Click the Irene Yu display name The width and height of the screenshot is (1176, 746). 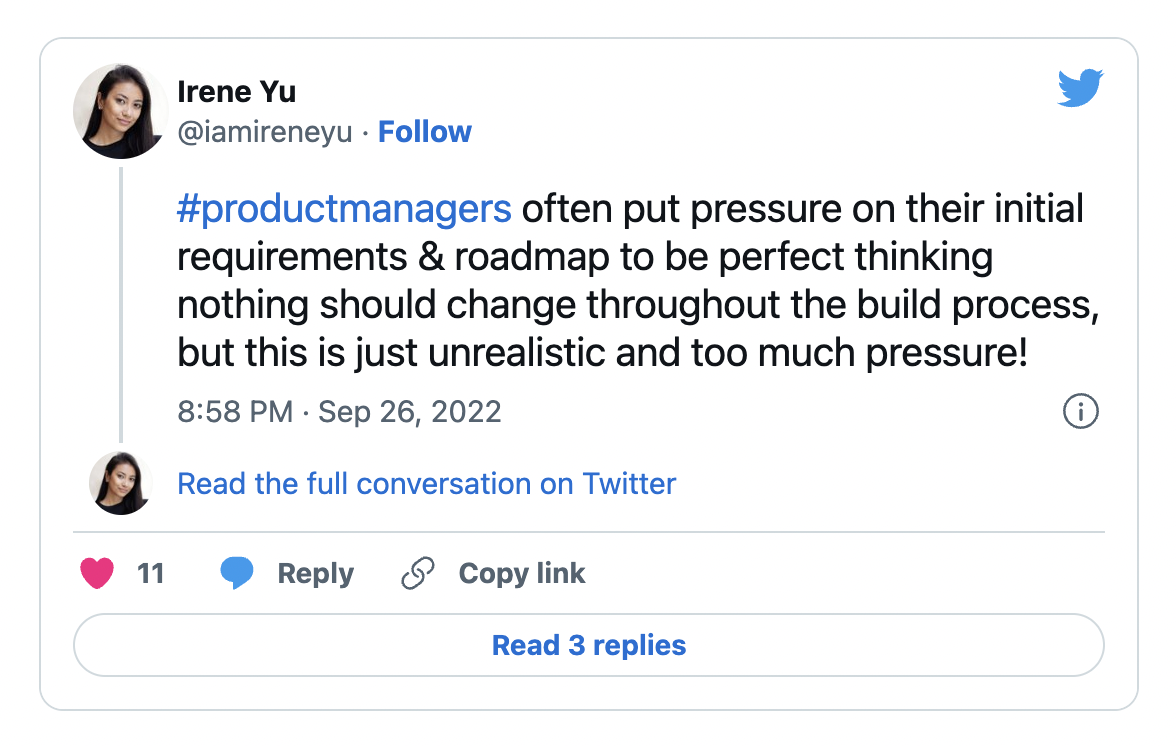point(236,91)
